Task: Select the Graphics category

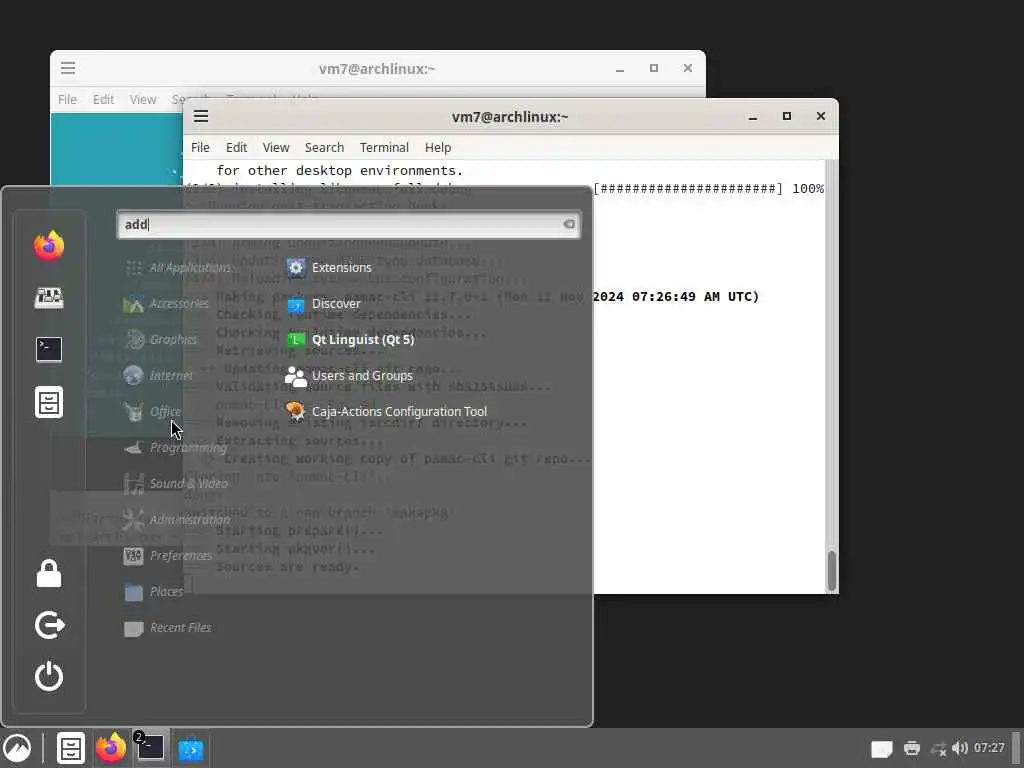Action: [x=161, y=339]
